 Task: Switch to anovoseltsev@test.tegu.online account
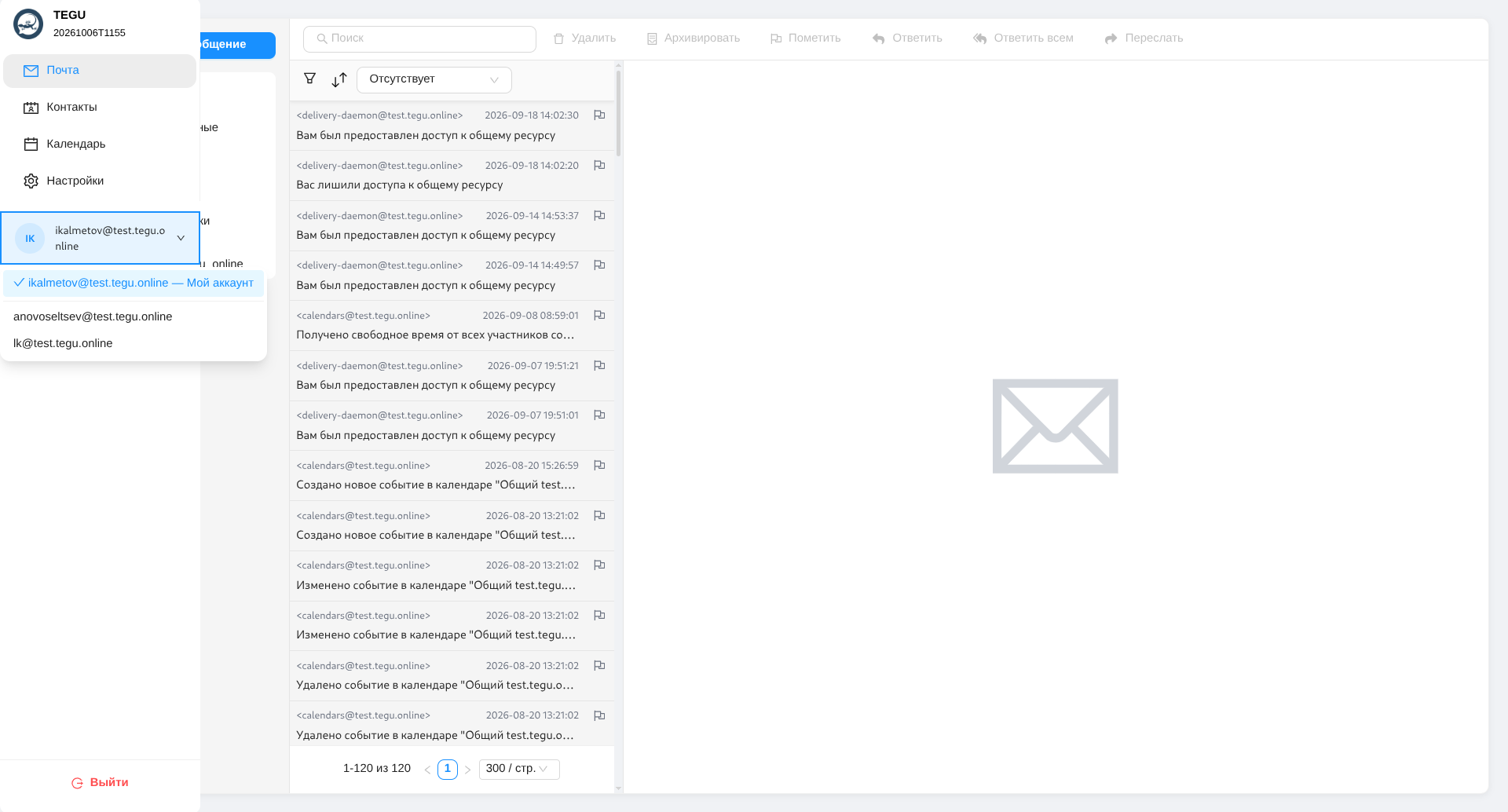point(93,316)
